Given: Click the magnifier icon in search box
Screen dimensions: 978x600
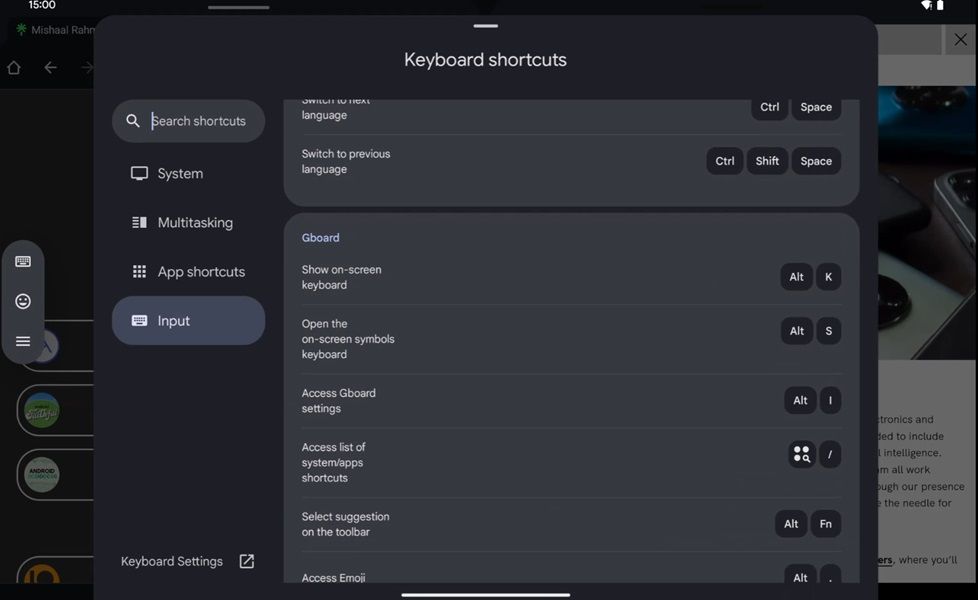Looking at the screenshot, I should pyautogui.click(x=133, y=121).
